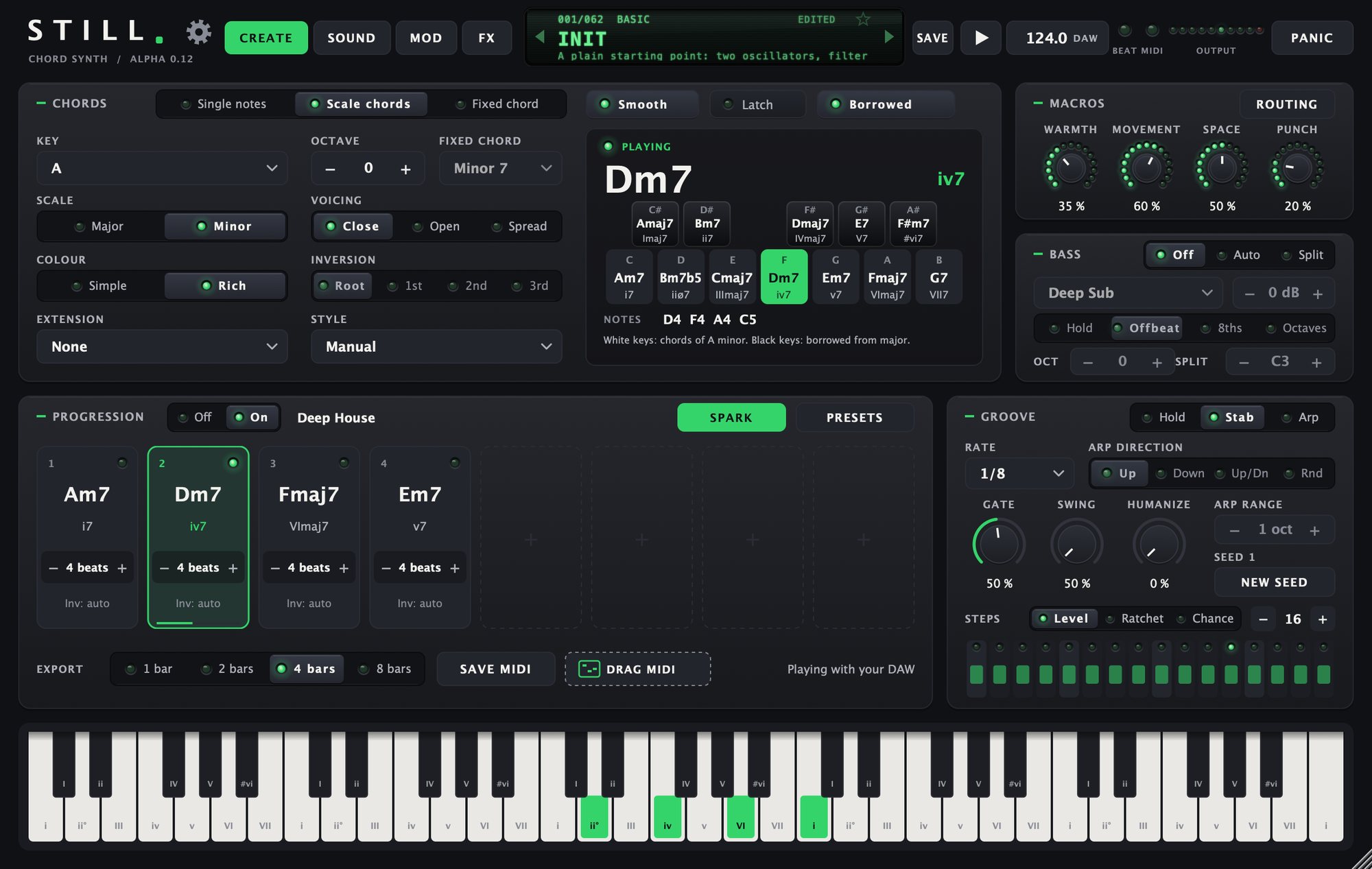Go to next preset with right arrow
This screenshot has width=1372, height=869.
(889, 37)
